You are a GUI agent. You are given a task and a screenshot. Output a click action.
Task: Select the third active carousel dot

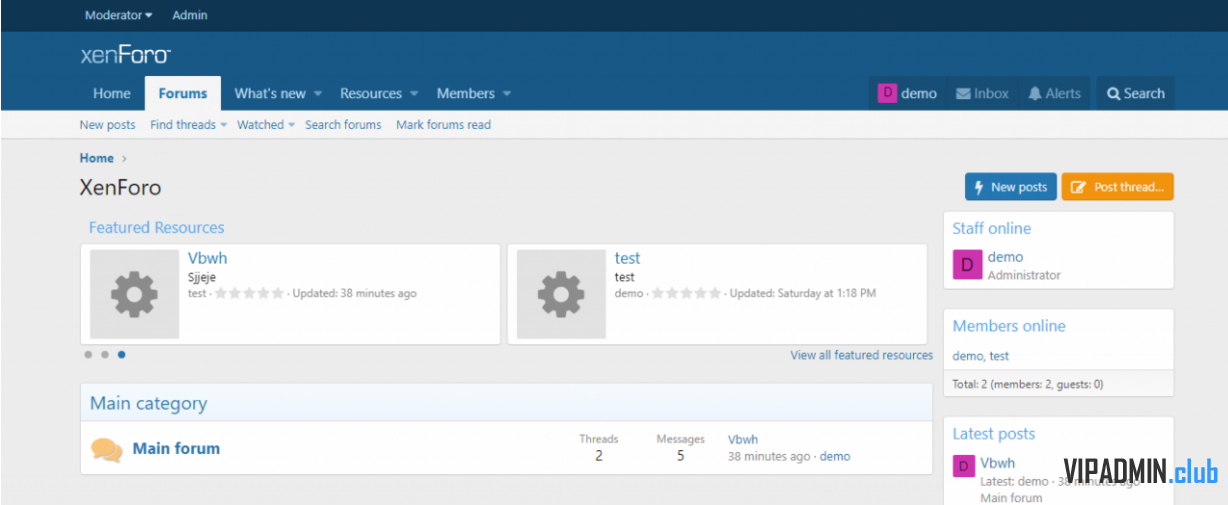pos(122,354)
